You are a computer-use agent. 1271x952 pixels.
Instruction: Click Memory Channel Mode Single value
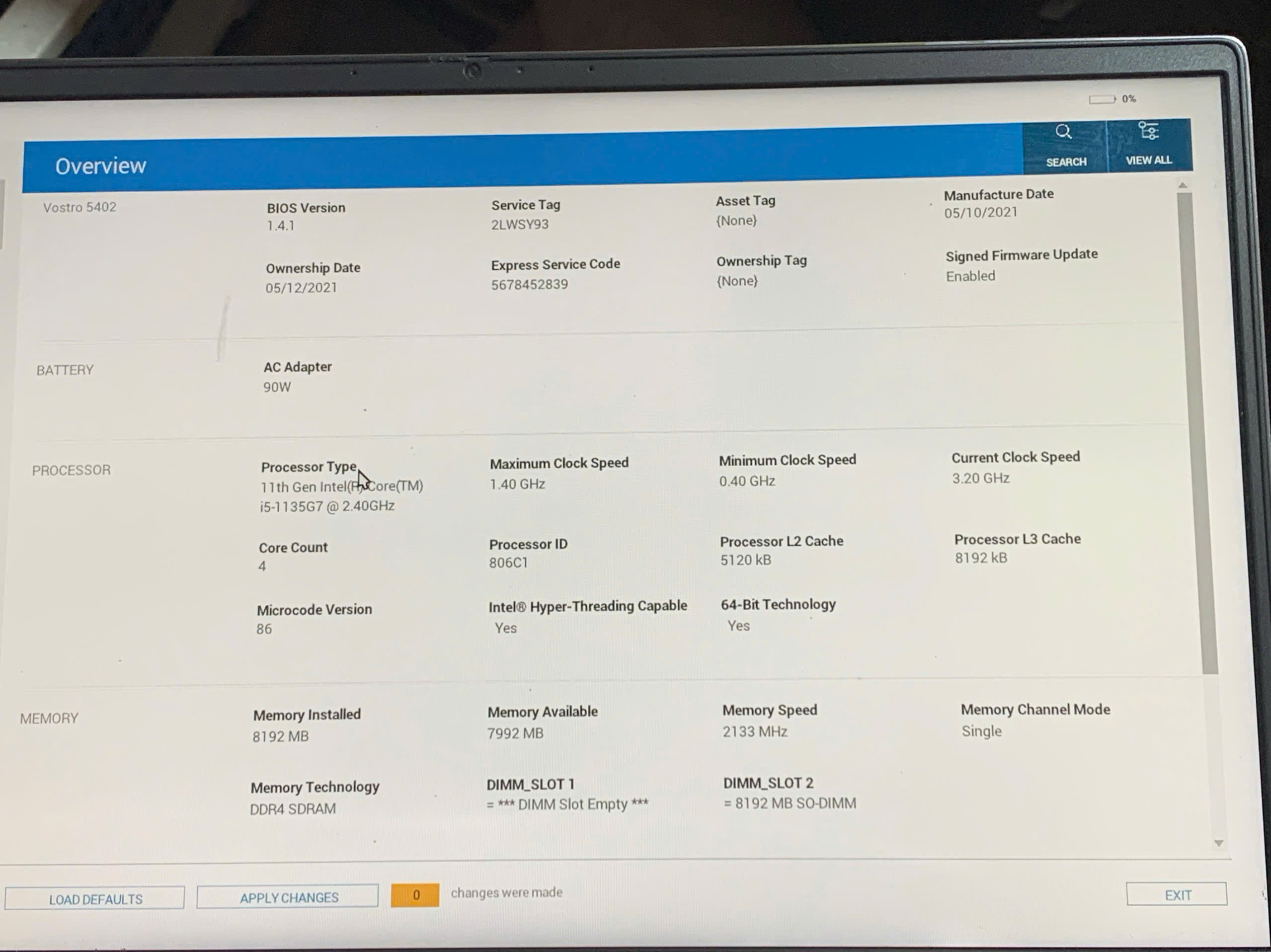click(981, 731)
